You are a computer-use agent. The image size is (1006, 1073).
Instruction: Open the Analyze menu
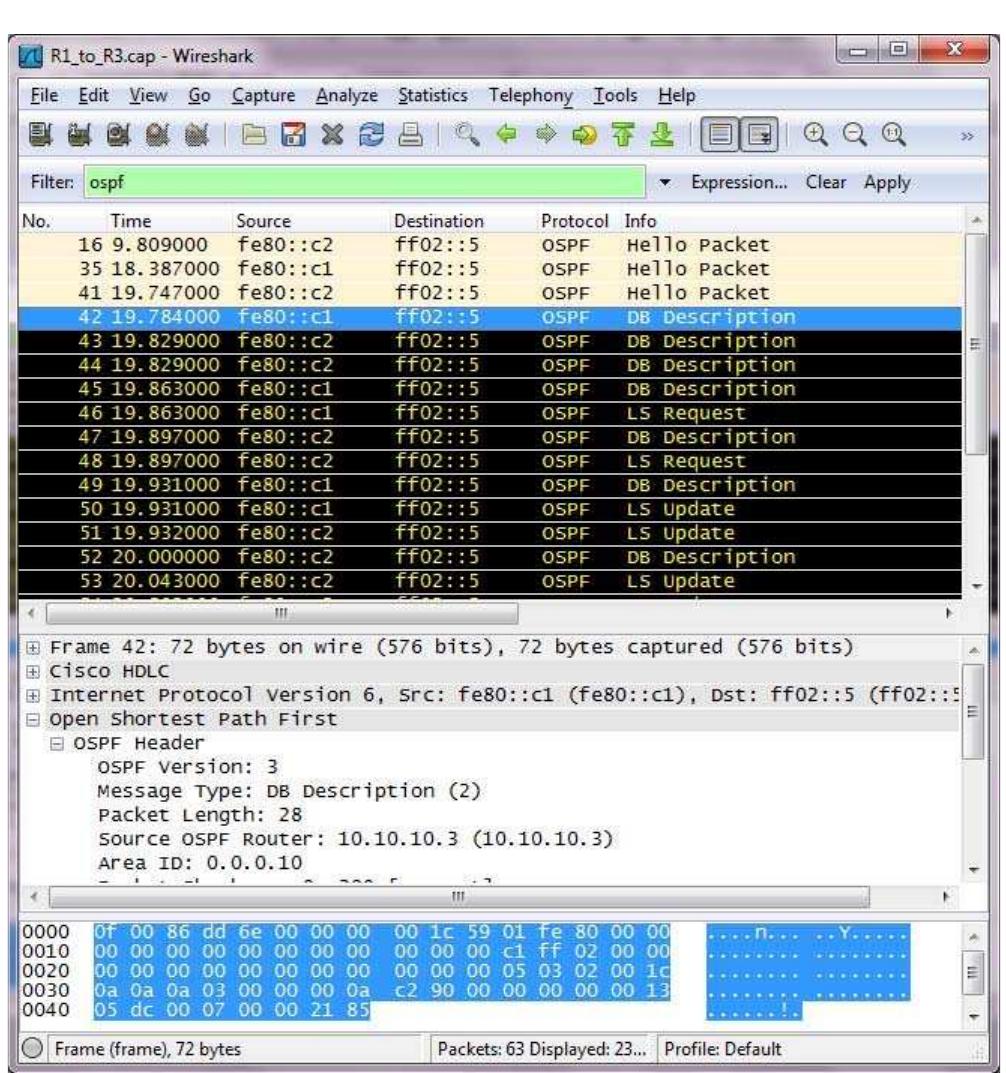coord(346,96)
